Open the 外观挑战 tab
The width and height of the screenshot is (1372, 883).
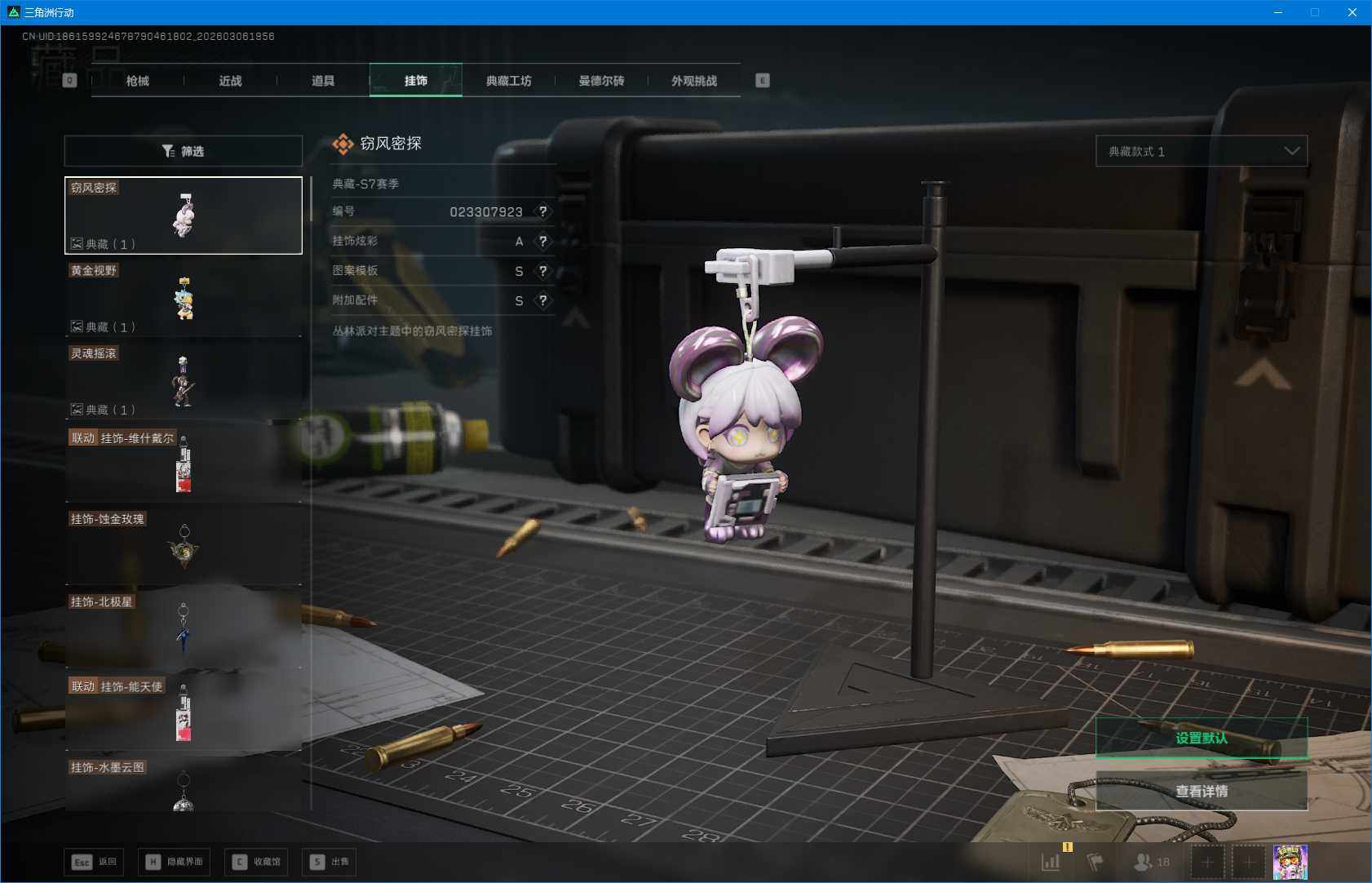694,81
